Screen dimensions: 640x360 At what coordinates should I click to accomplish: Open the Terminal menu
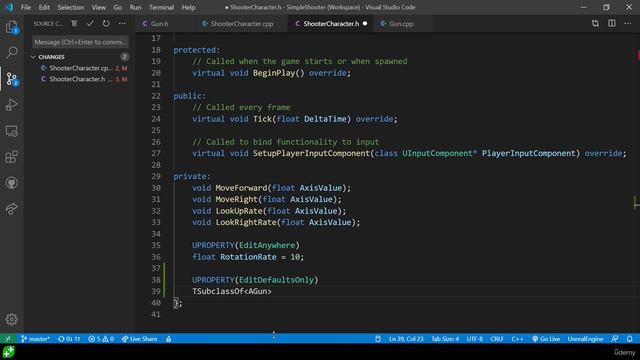161,7
